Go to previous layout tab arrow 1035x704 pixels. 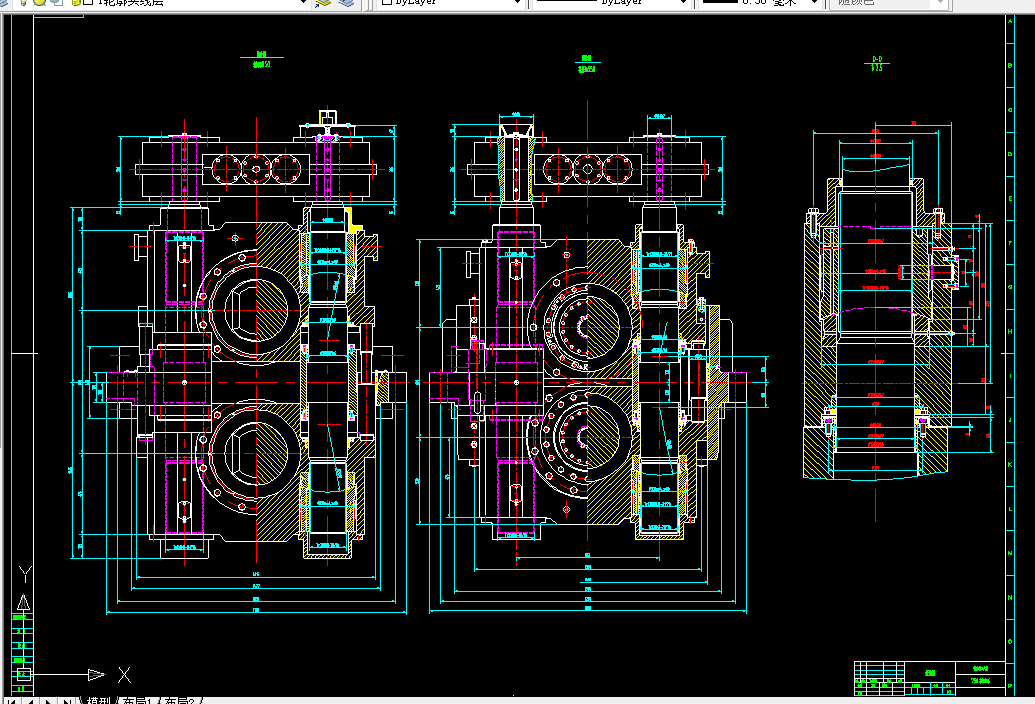(x=30, y=701)
